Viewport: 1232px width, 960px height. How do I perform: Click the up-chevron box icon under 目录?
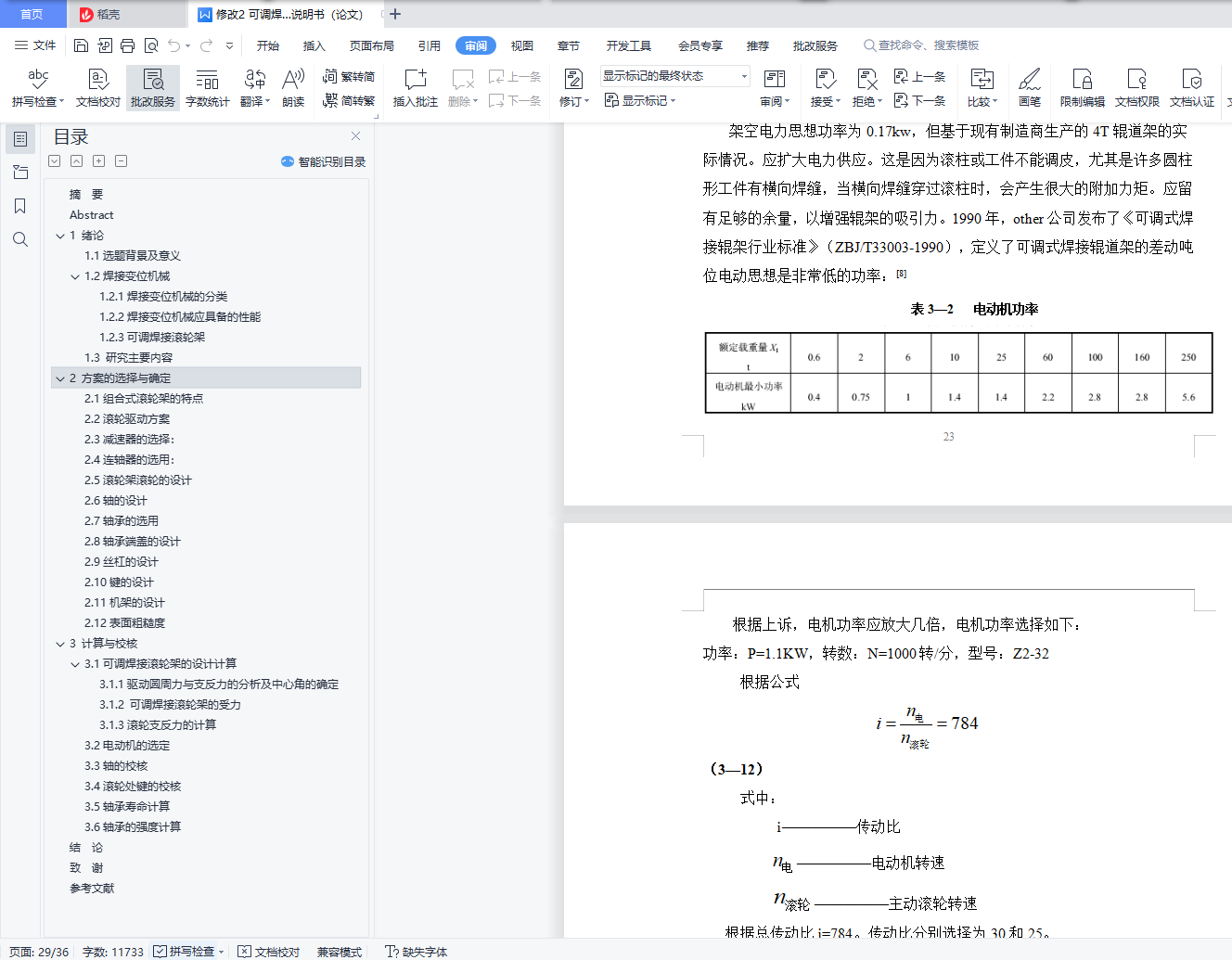pos(77,161)
